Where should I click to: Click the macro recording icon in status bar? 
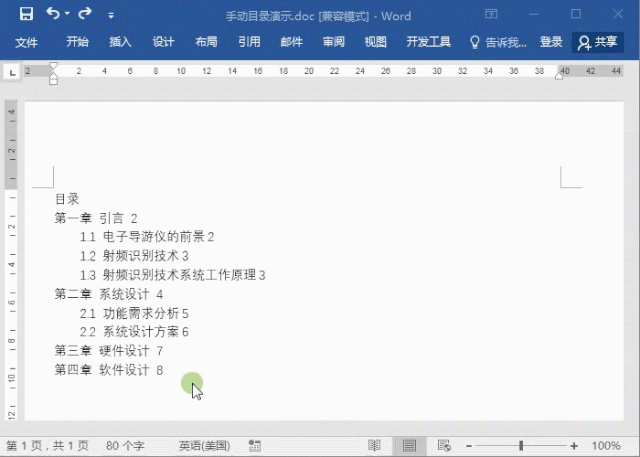coord(255,446)
